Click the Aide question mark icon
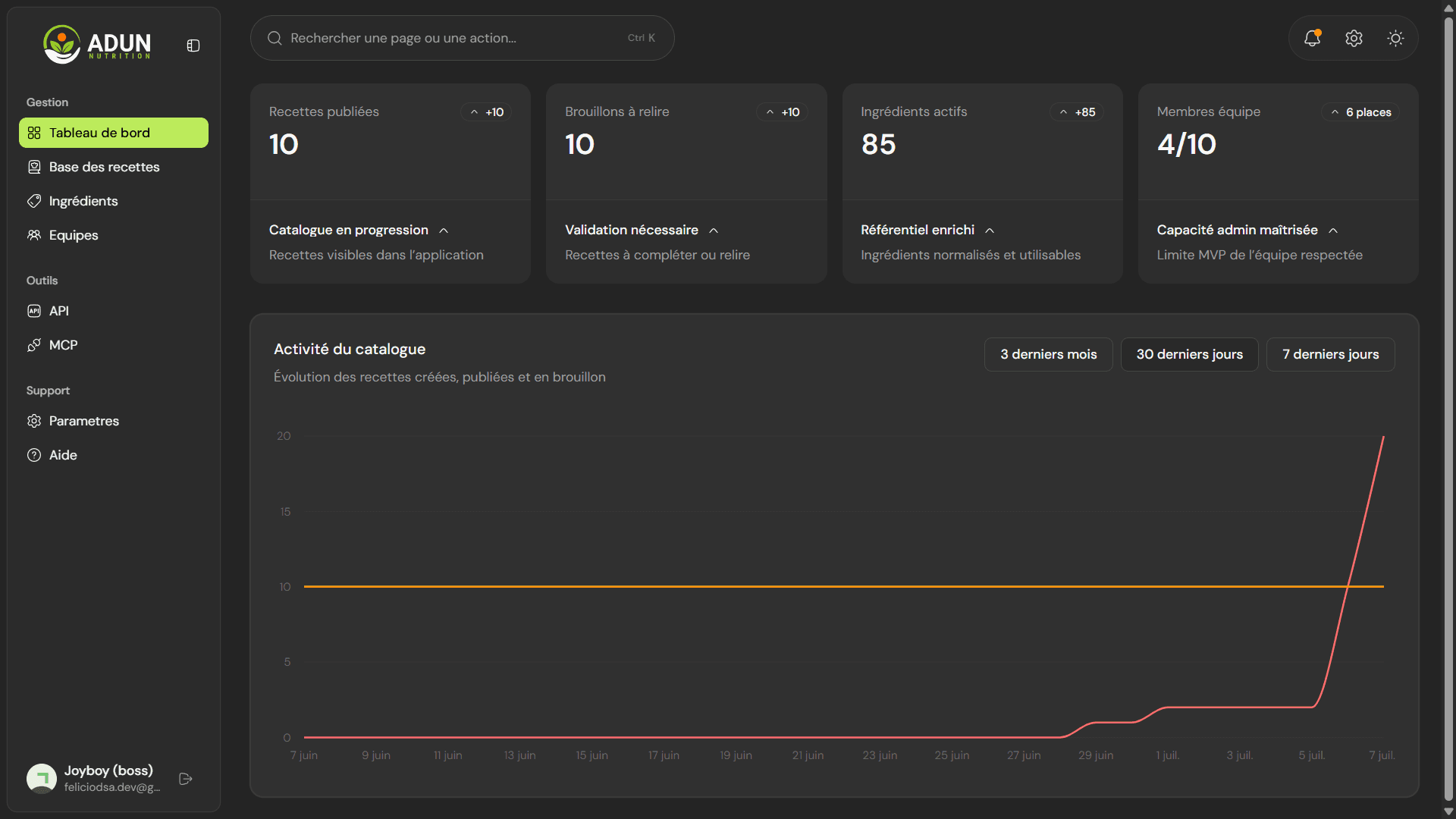The width and height of the screenshot is (1456, 819). coord(34,455)
